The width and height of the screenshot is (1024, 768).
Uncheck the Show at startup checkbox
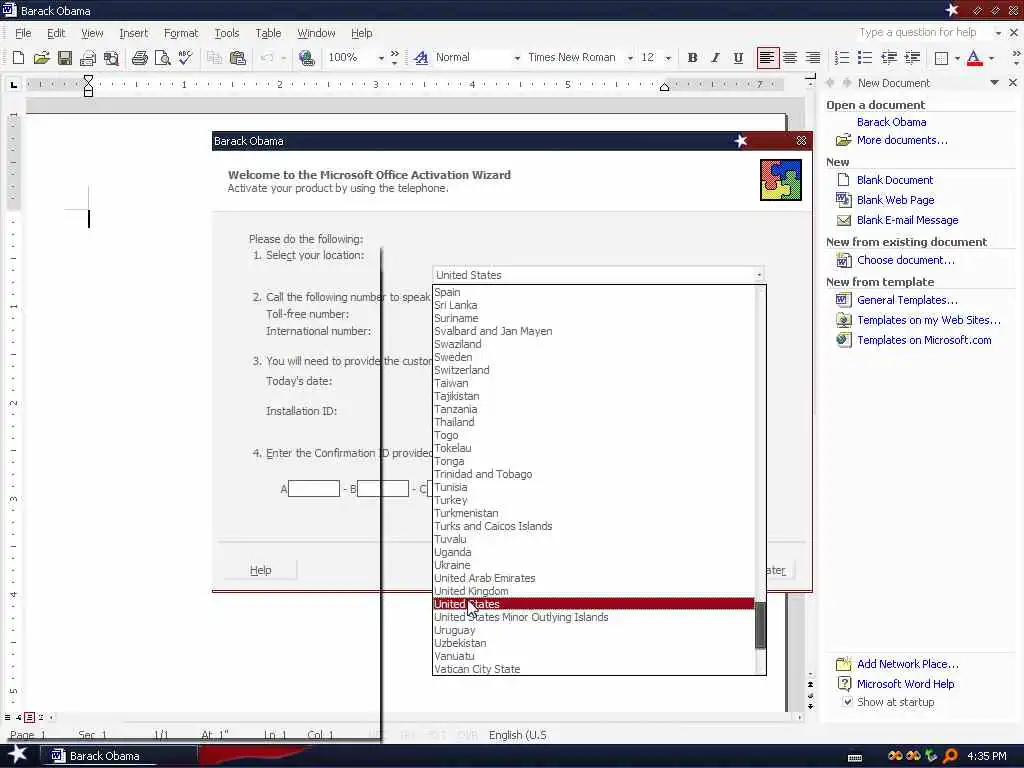pyautogui.click(x=847, y=702)
